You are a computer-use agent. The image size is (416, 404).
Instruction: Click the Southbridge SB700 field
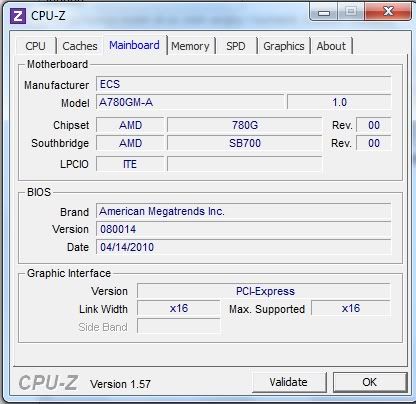(245, 143)
